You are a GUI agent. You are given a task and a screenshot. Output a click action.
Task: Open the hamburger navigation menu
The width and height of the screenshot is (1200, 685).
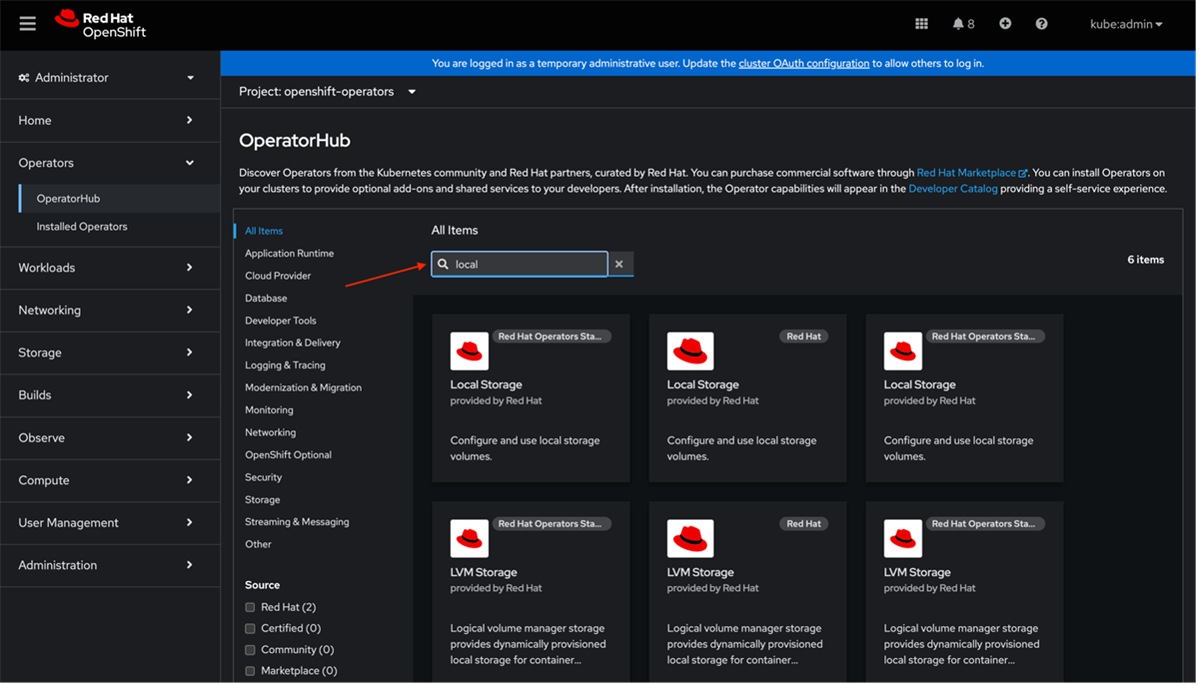(27, 23)
